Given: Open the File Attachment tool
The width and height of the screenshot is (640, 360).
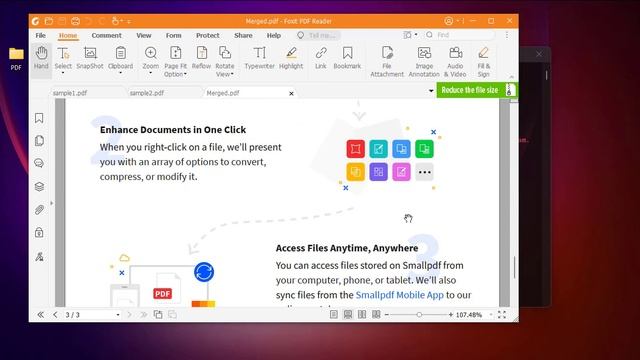Looking at the screenshot, I should pyautogui.click(x=387, y=61).
